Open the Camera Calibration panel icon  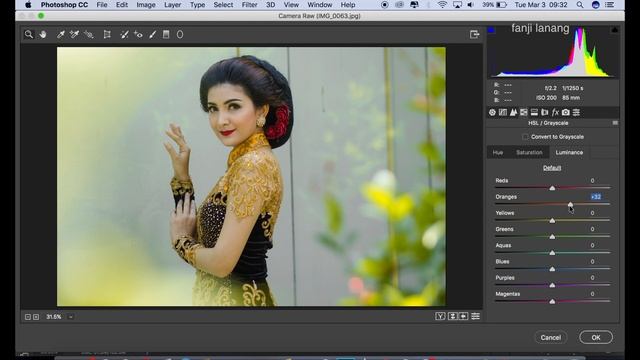point(566,112)
